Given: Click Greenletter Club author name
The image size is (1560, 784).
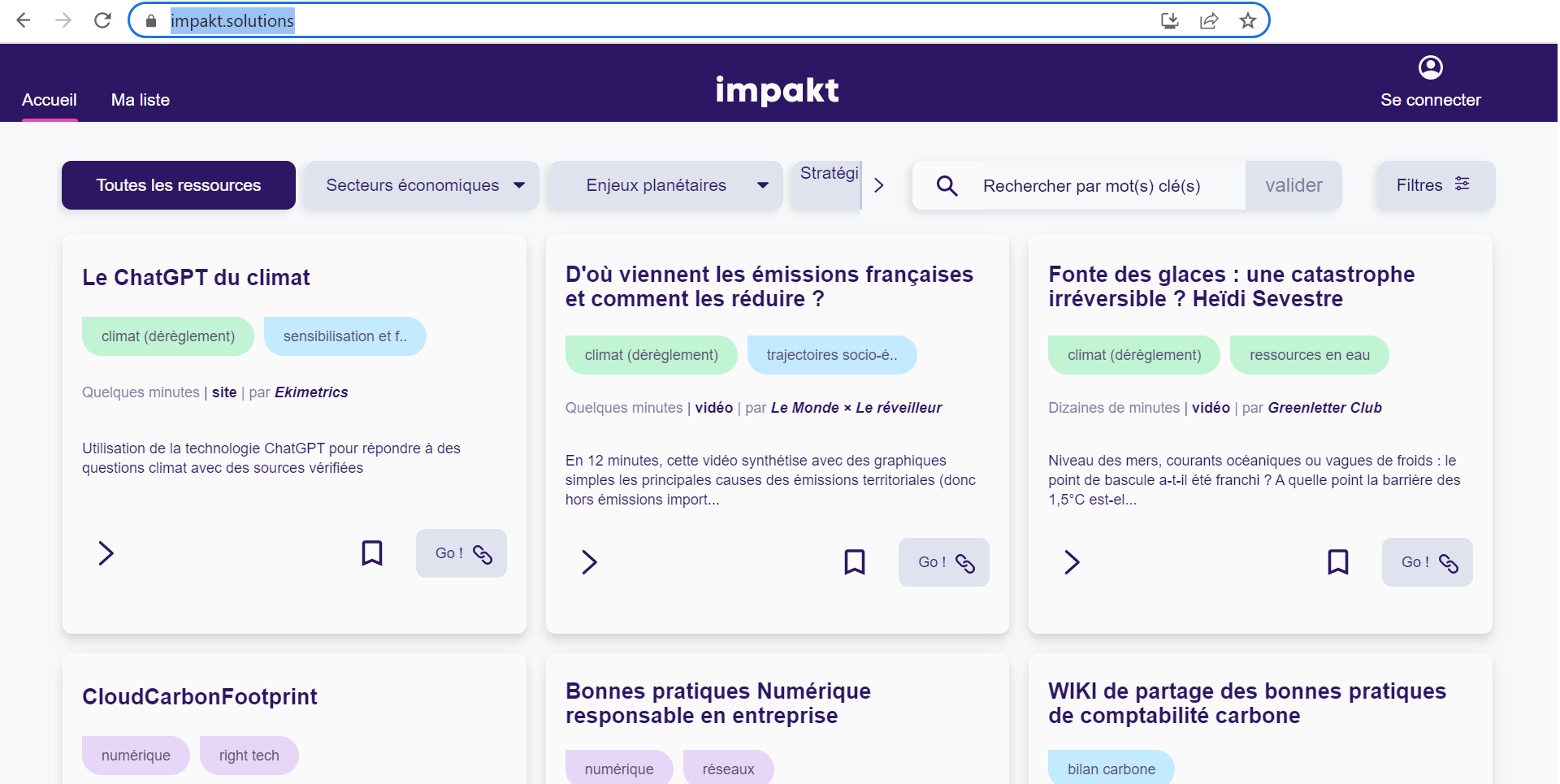Looking at the screenshot, I should [x=1325, y=408].
